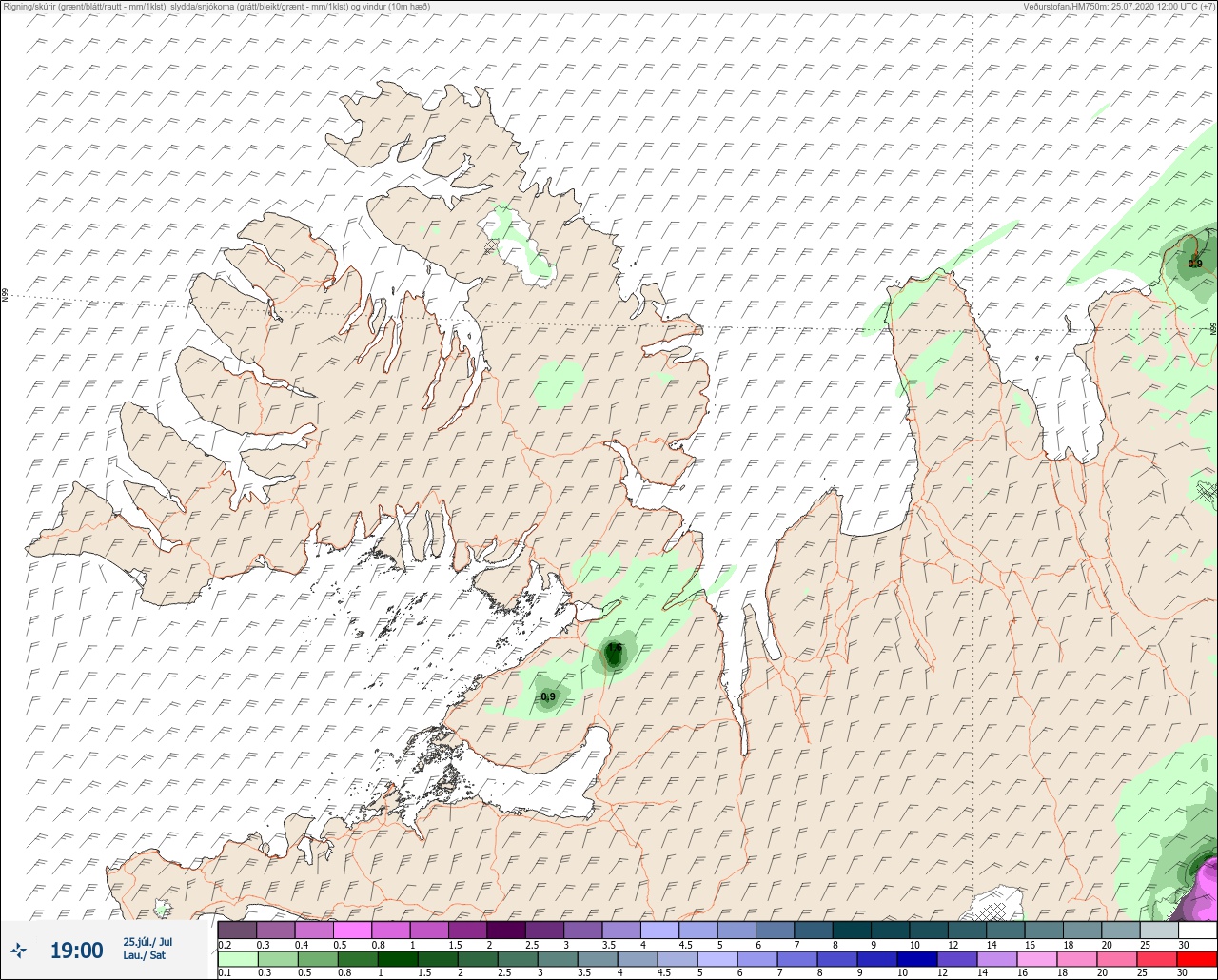Click the N99 label on left edge

(x=5, y=296)
